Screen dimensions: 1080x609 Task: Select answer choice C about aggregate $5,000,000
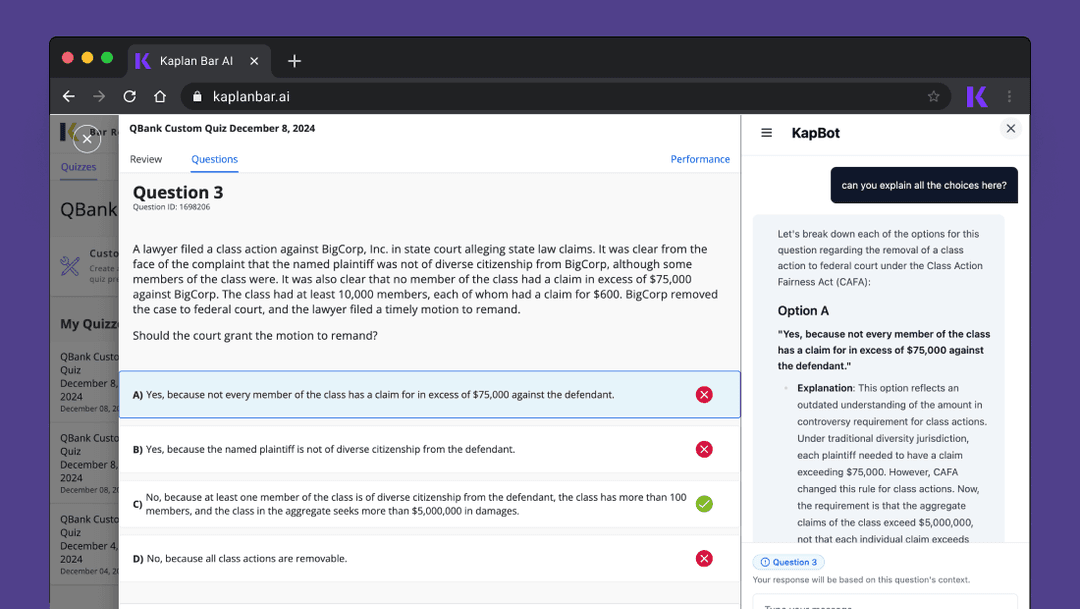(430, 504)
